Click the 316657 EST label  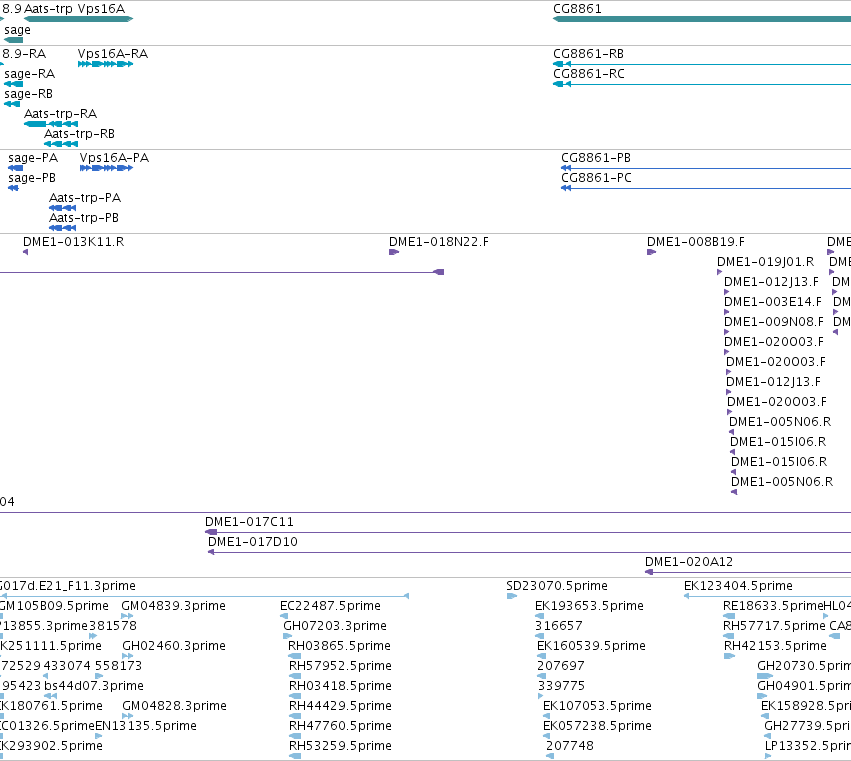(x=558, y=626)
